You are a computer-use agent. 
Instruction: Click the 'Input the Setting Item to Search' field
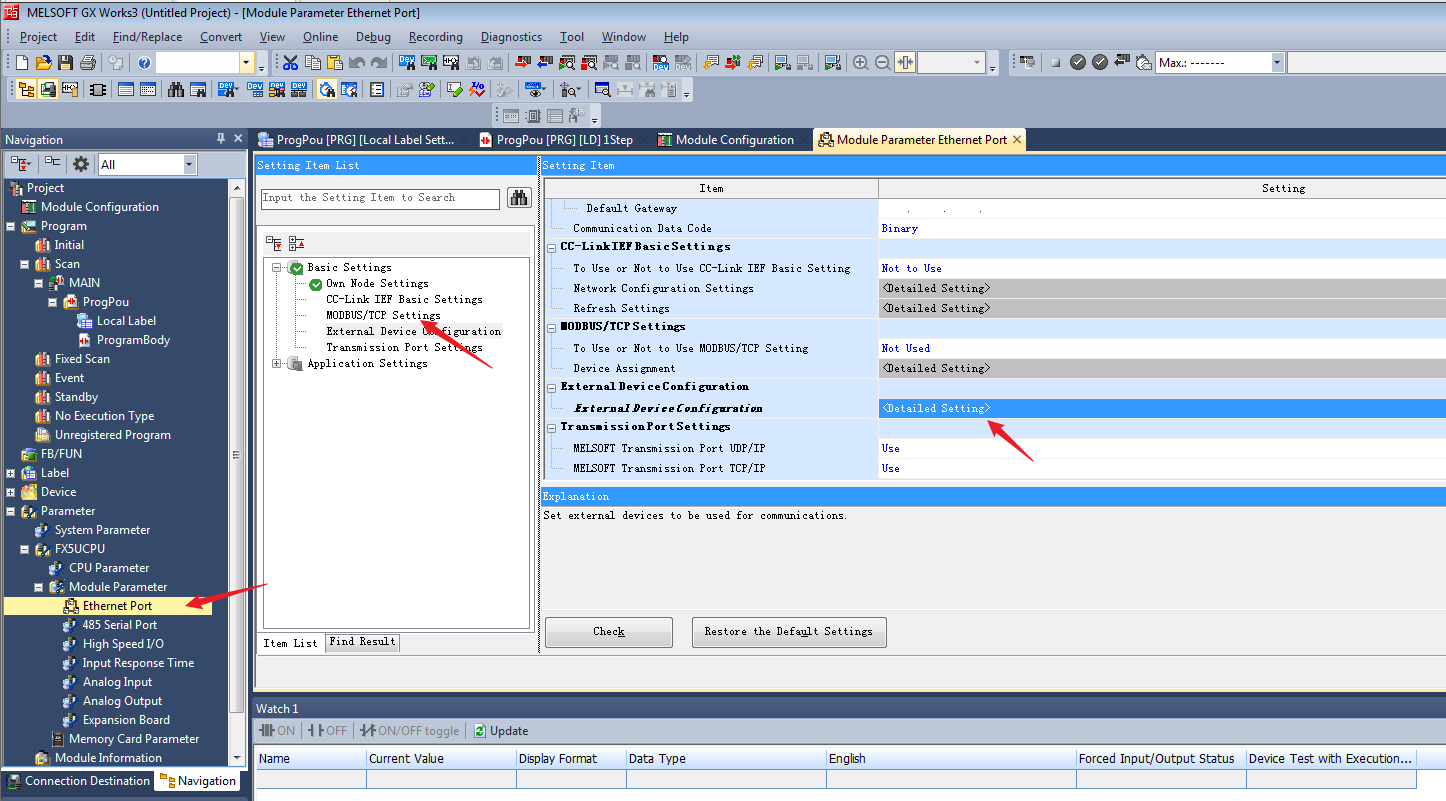(380, 198)
